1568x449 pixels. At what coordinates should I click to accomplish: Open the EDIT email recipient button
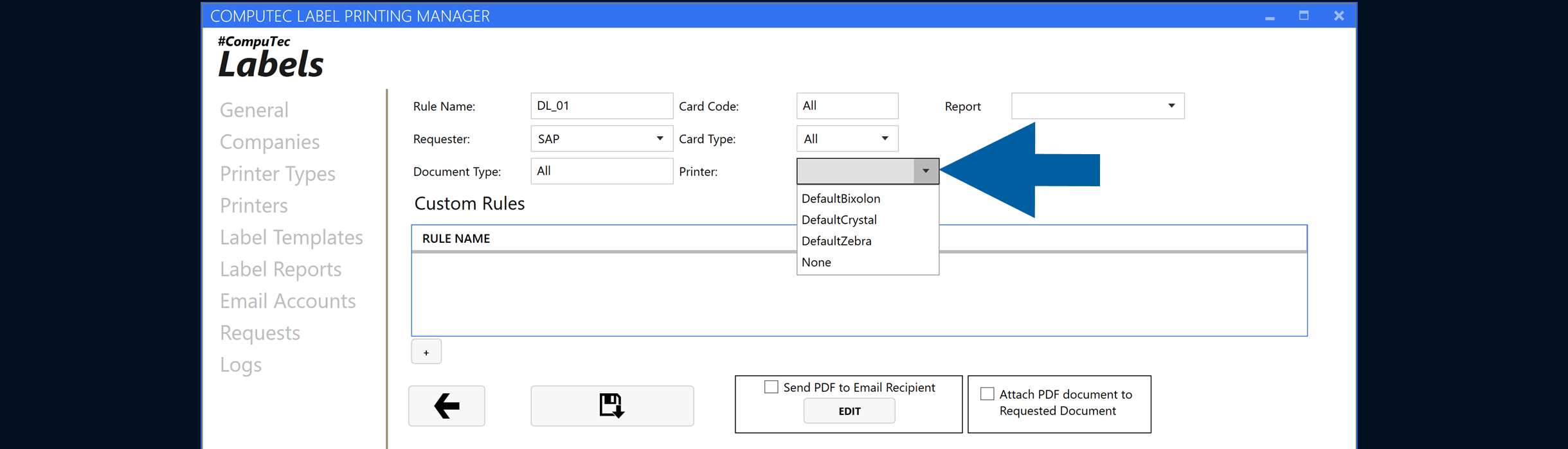coord(849,411)
